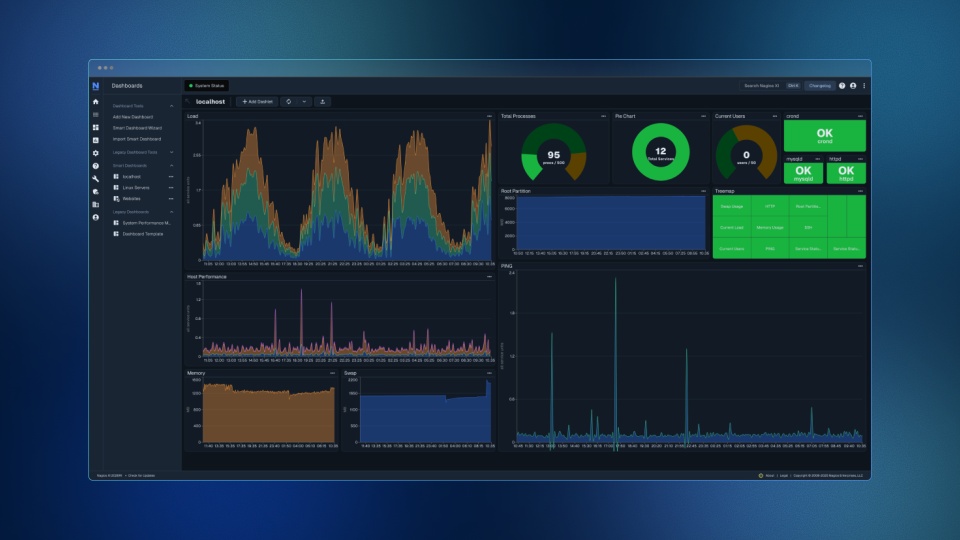The width and height of the screenshot is (960, 540).
Task: Open options menu of Current Users dashlet
Action: 774,116
